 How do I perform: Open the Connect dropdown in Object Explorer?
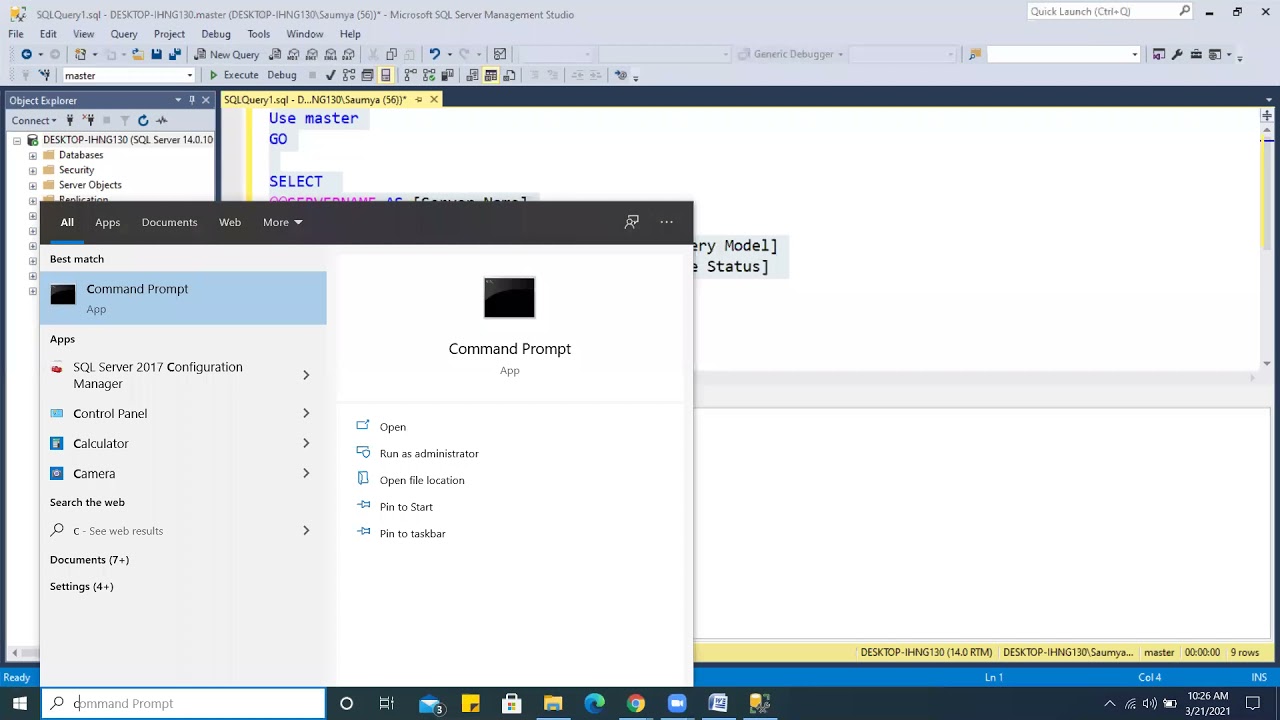pyautogui.click(x=34, y=120)
